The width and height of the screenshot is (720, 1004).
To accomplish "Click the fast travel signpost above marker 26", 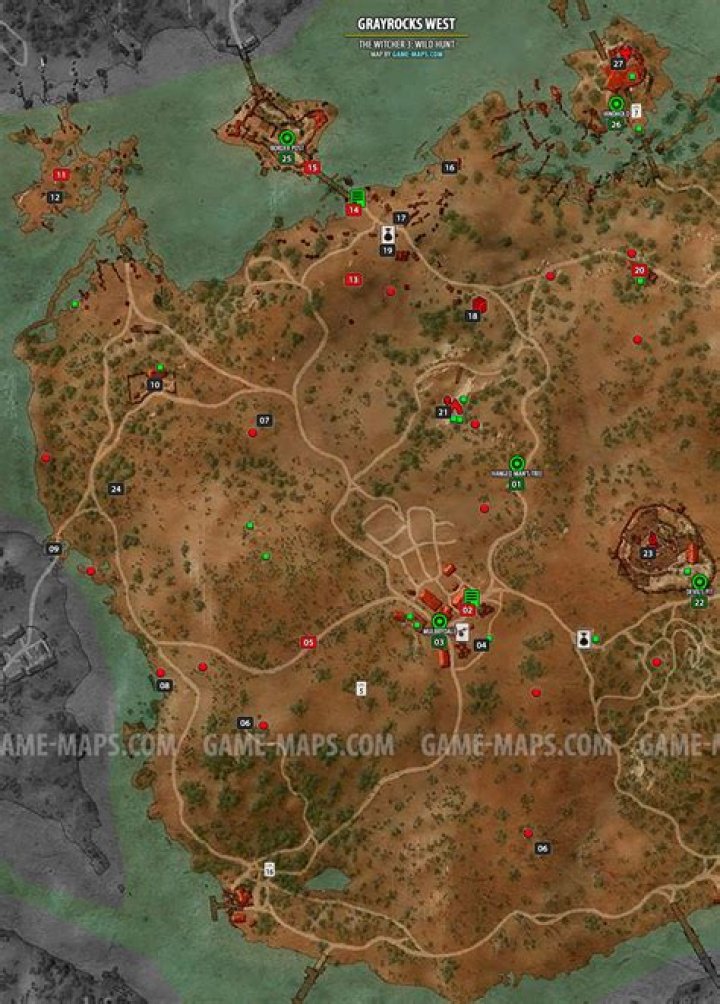I will click(616, 103).
